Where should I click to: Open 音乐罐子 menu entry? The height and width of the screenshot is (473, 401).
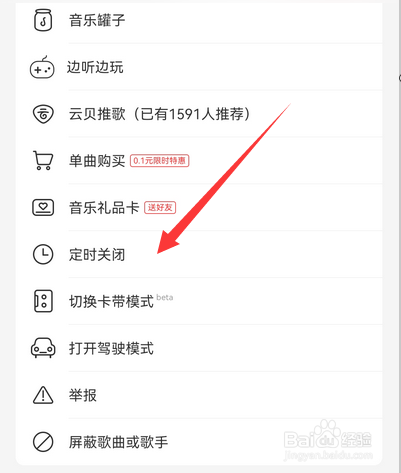point(199,20)
